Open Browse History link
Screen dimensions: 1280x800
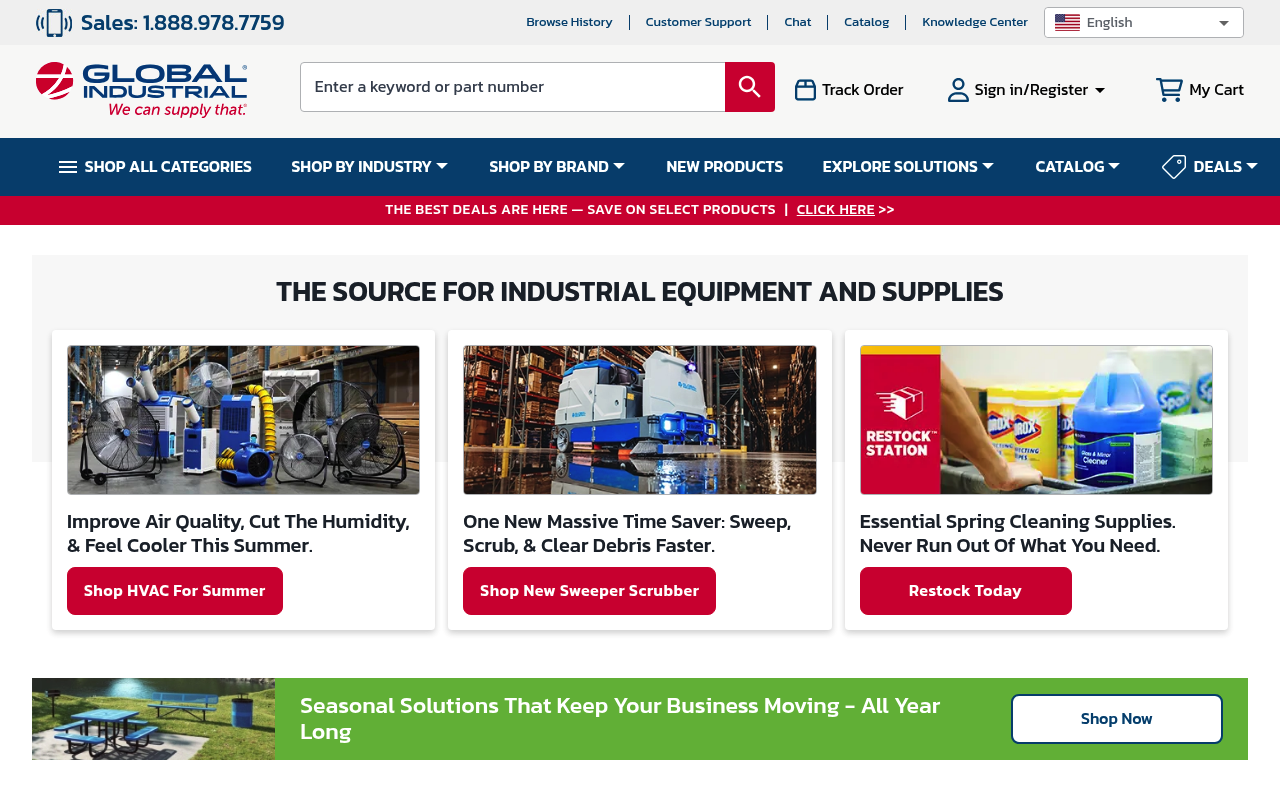[x=569, y=22]
